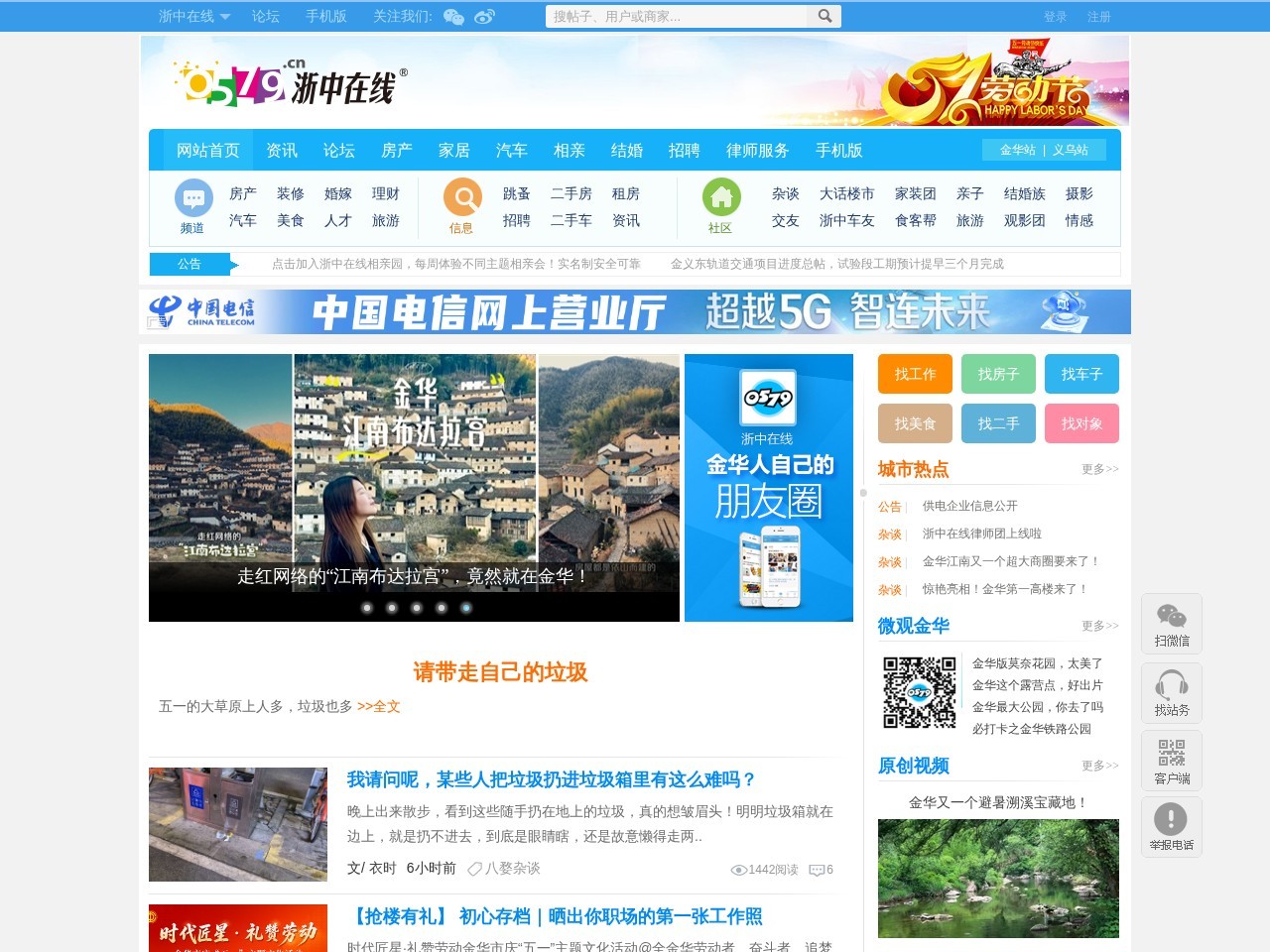The width and height of the screenshot is (1270, 952).
Task: Open the 客户端 QR code icon
Action: click(1172, 761)
